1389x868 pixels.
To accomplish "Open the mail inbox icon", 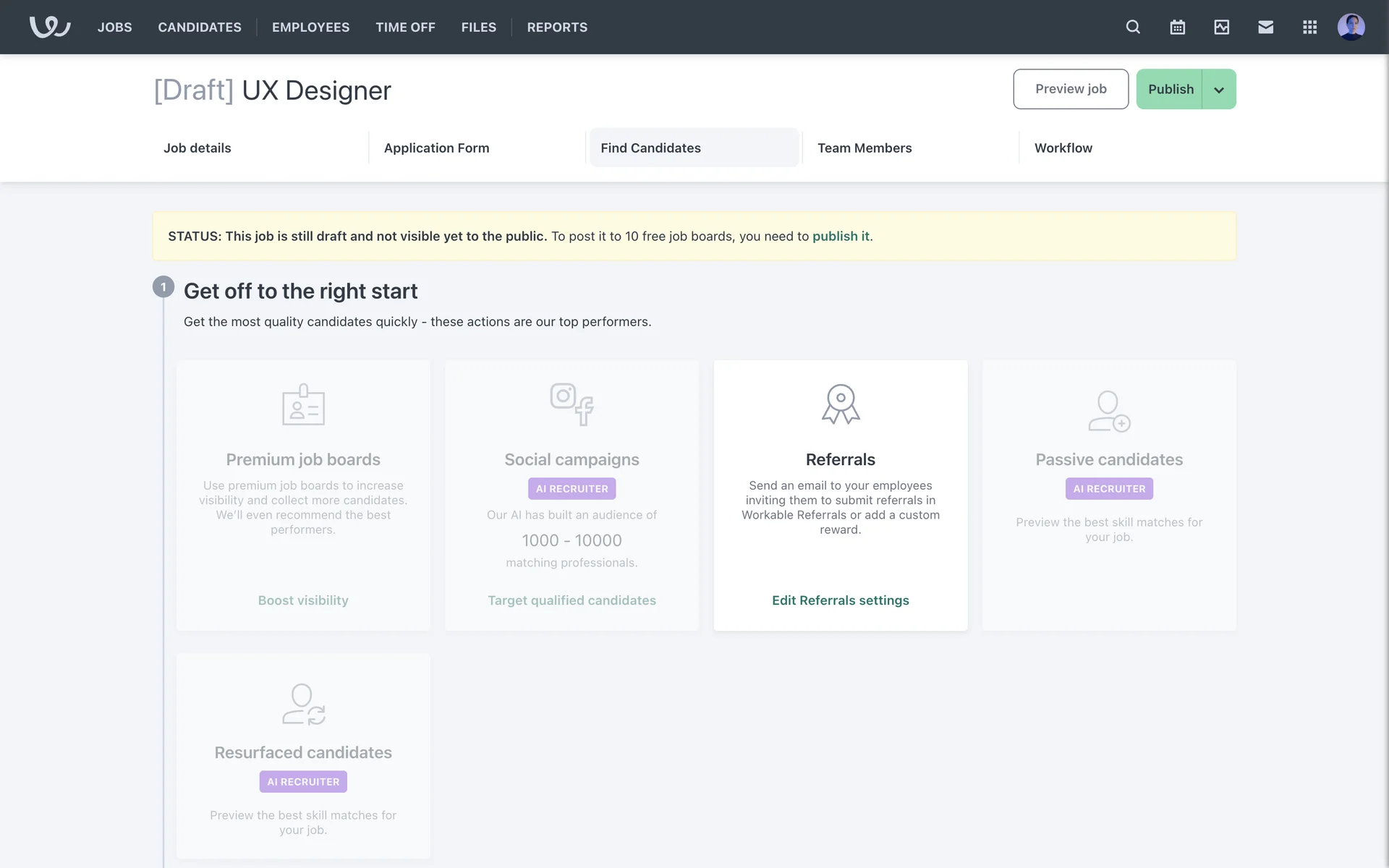I will click(1265, 27).
